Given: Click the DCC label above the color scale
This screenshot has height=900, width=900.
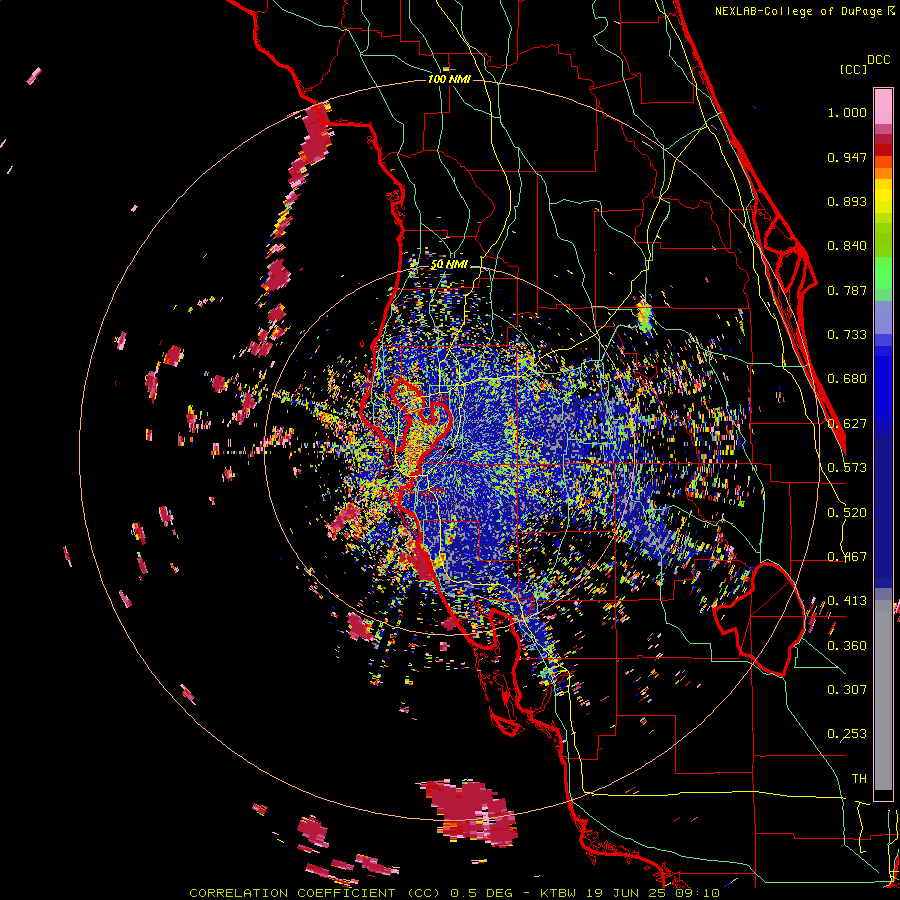Looking at the screenshot, I should pyautogui.click(x=879, y=60).
